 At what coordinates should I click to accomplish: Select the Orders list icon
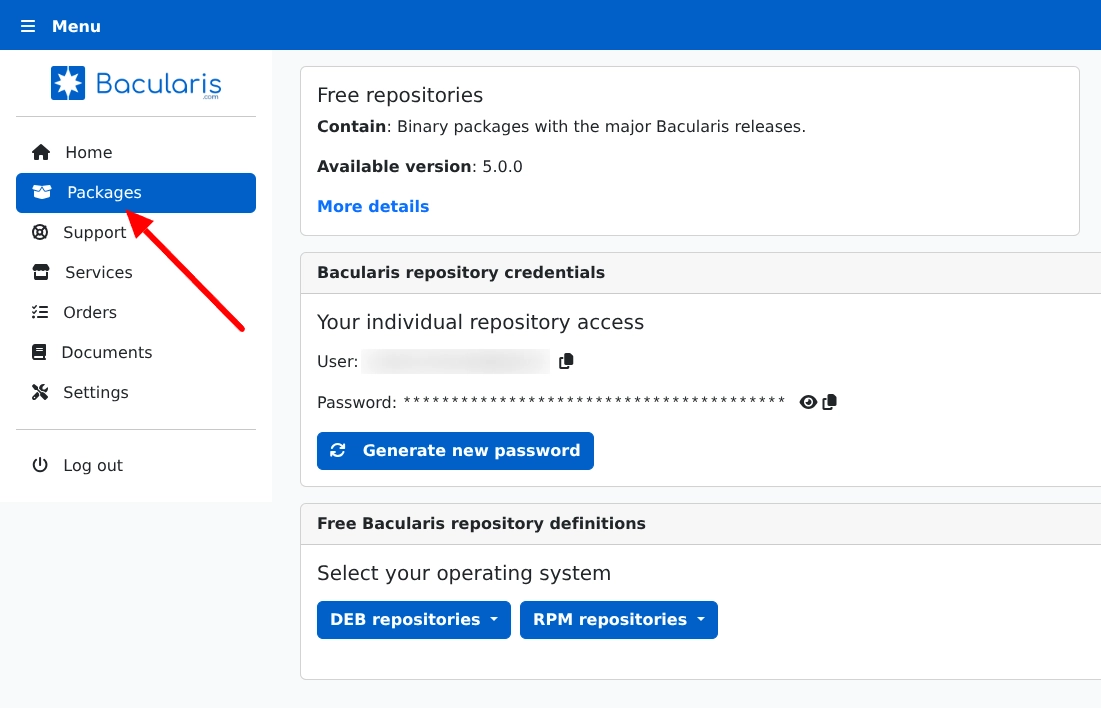click(41, 312)
